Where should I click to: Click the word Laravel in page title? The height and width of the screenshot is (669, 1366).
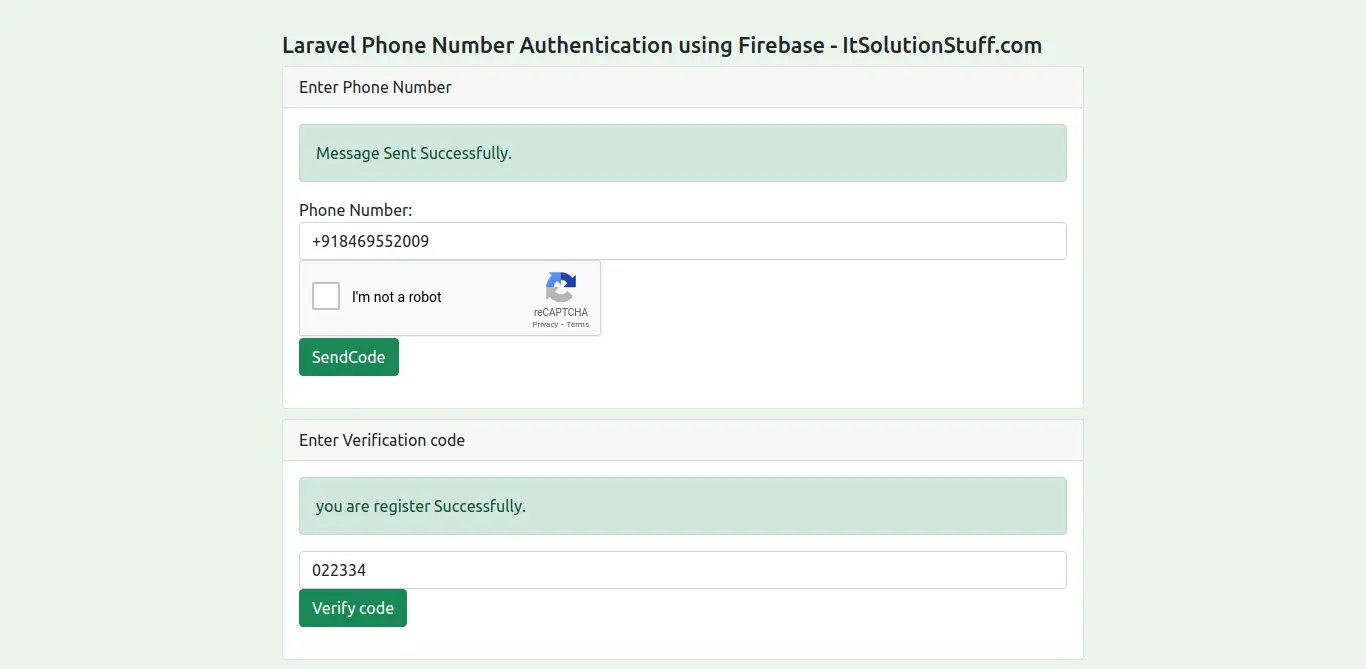pyautogui.click(x=319, y=45)
